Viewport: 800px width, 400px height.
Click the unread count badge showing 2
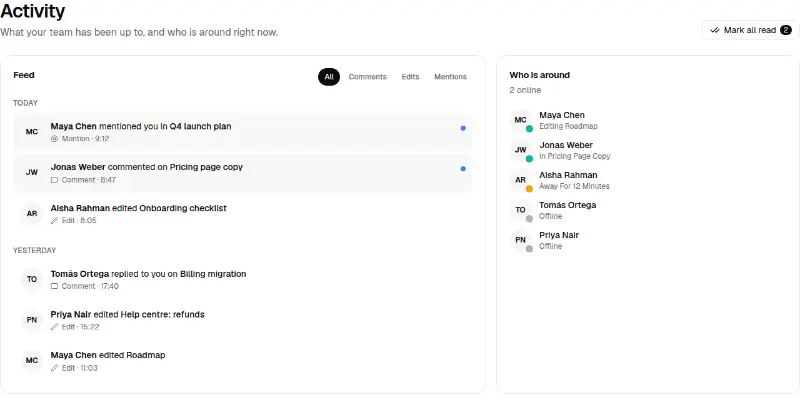786,30
